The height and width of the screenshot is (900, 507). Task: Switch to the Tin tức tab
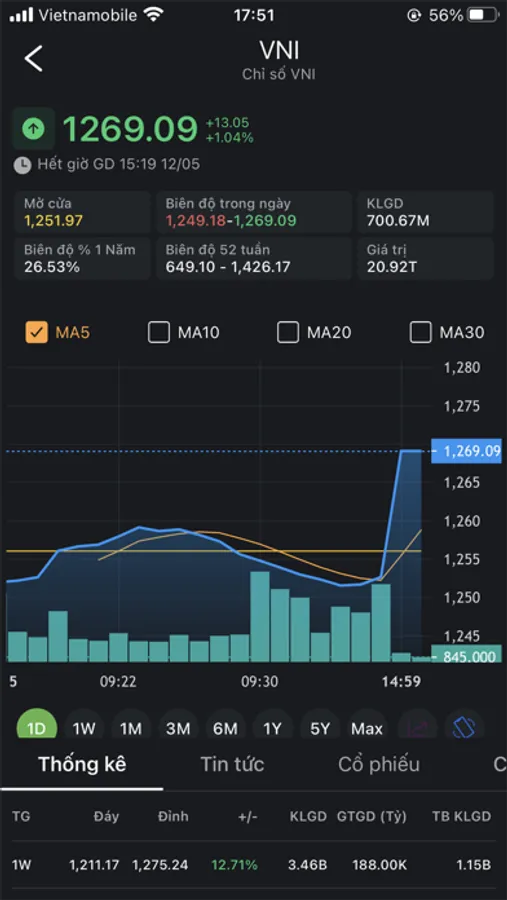[x=232, y=764]
